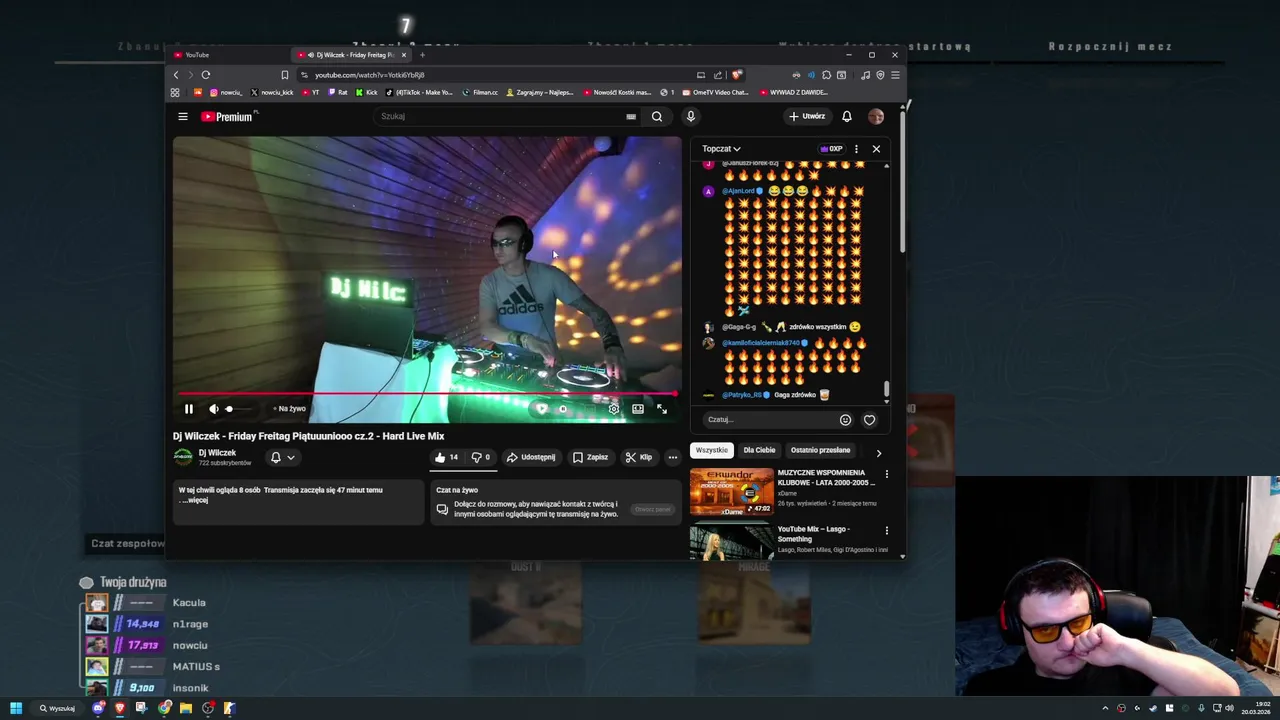Viewport: 1280px width, 720px height.
Task: Open Windows Start menu
Action: [x=16, y=708]
